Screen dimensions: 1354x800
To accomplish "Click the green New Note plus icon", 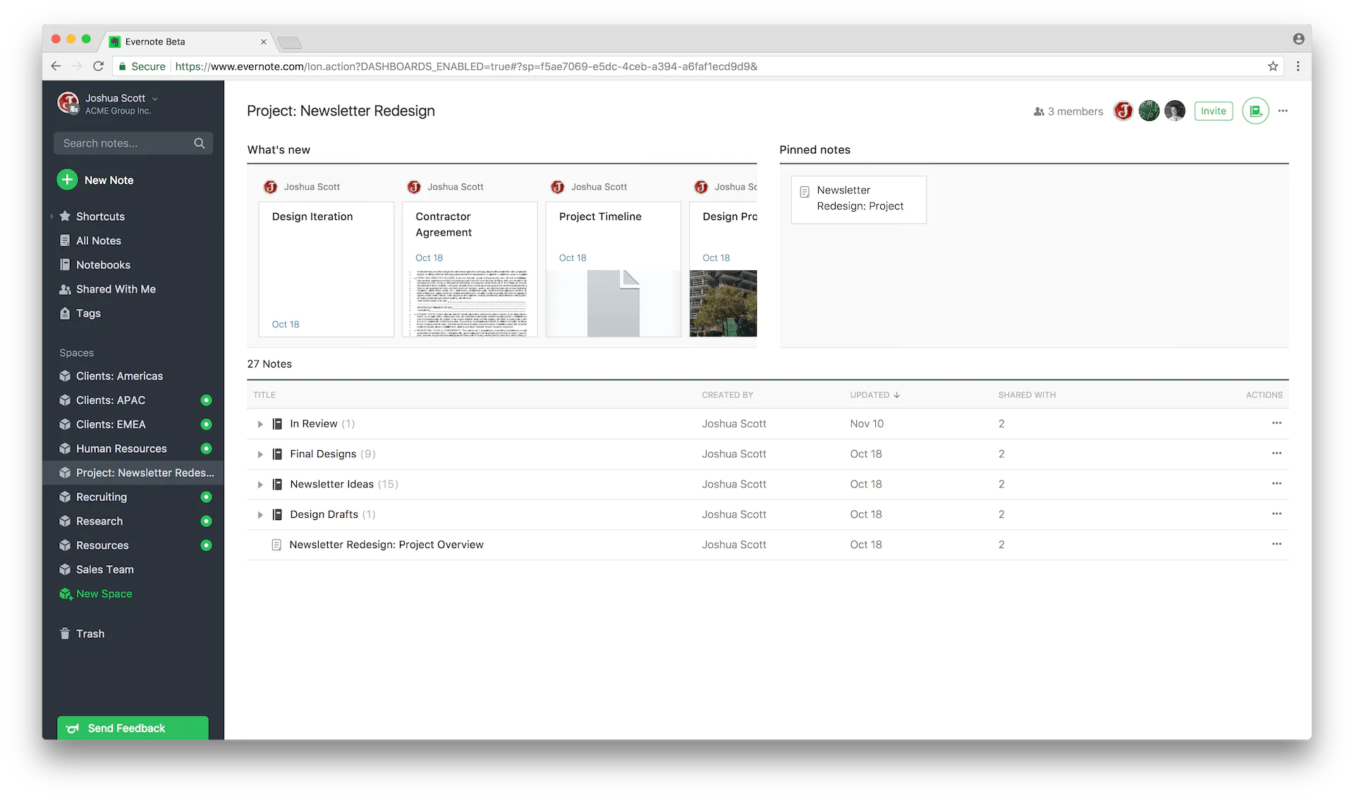I will tap(67, 180).
